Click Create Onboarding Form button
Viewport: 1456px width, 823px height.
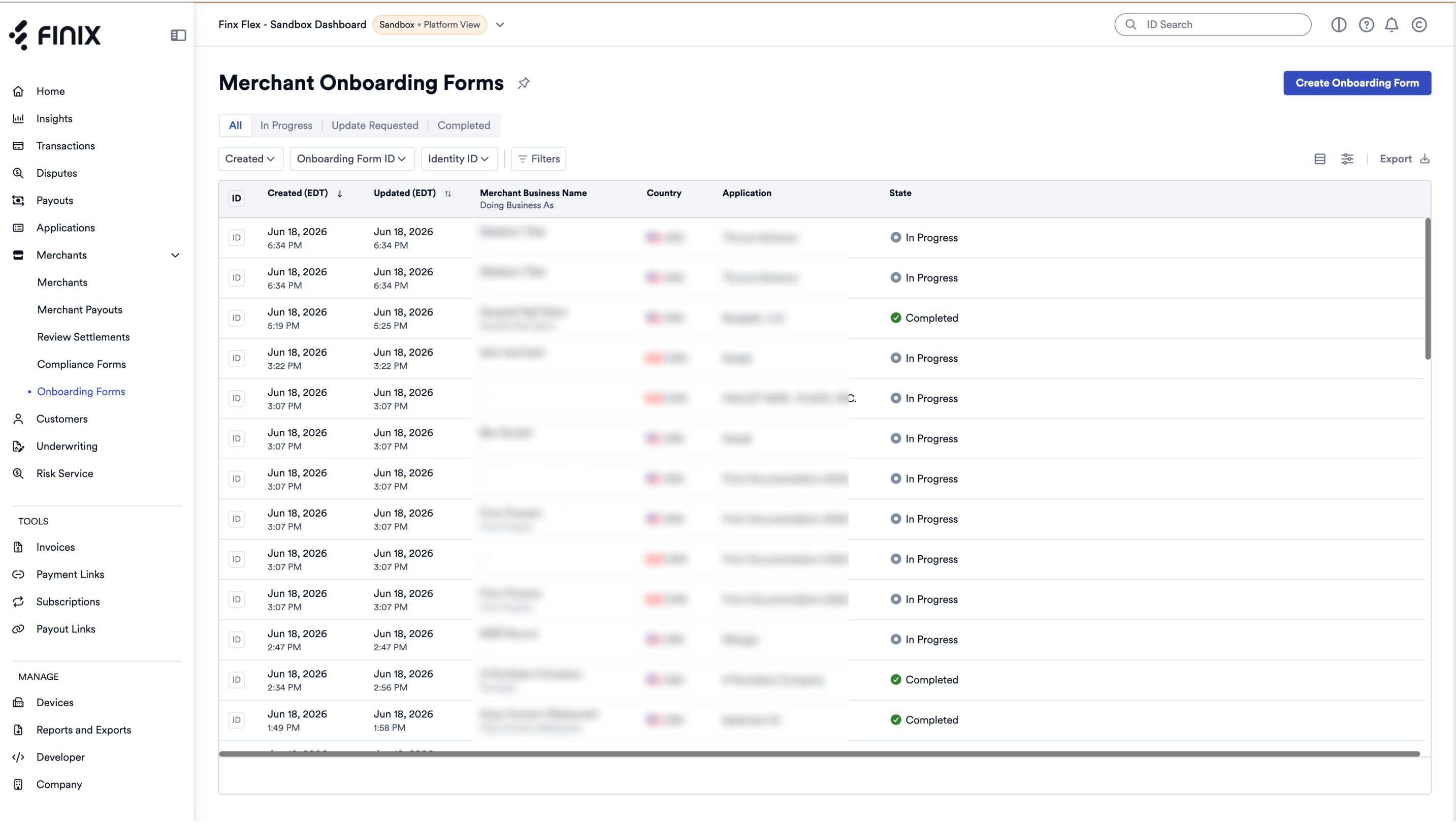1357,83
